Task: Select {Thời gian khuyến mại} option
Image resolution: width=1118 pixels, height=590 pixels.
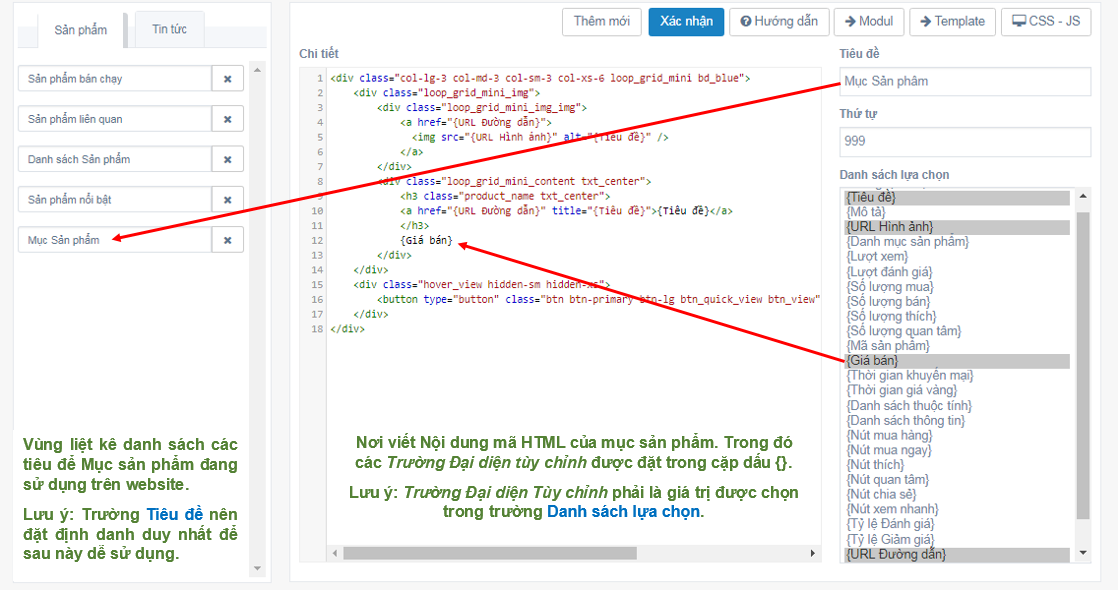Action: coord(957,375)
